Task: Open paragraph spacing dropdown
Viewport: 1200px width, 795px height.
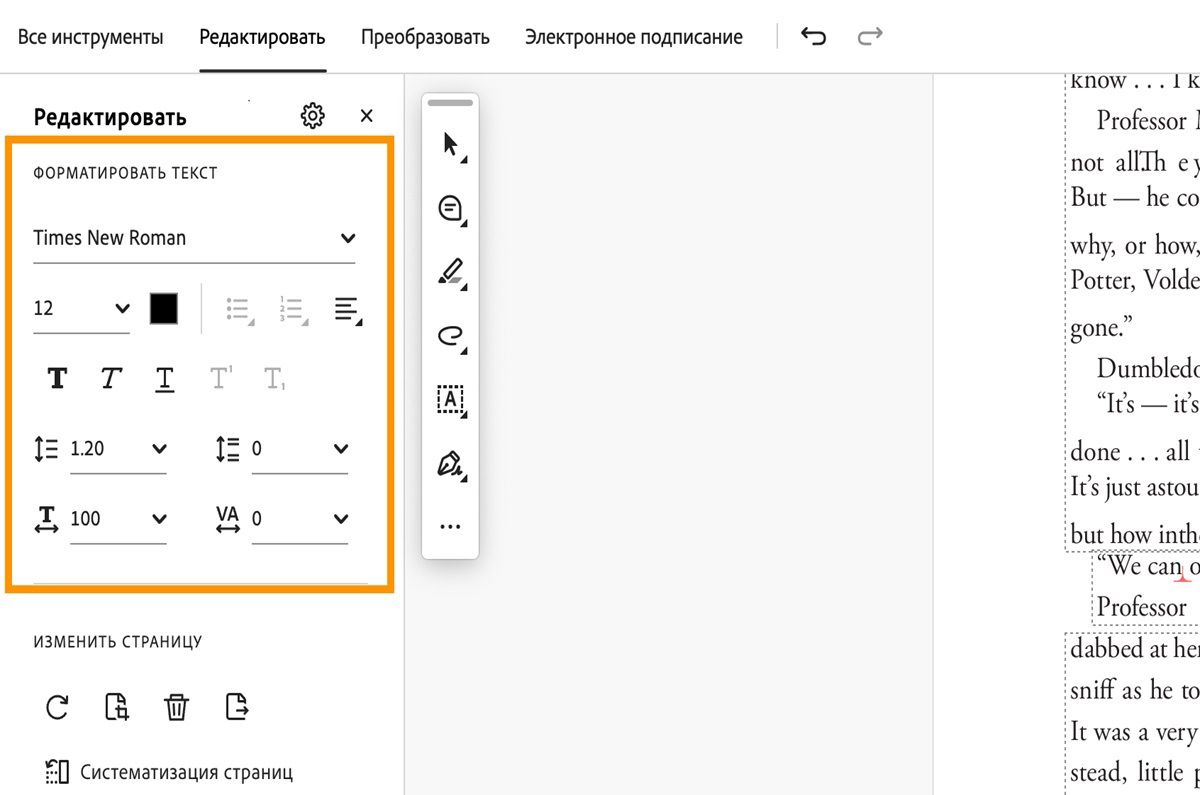Action: coord(341,448)
